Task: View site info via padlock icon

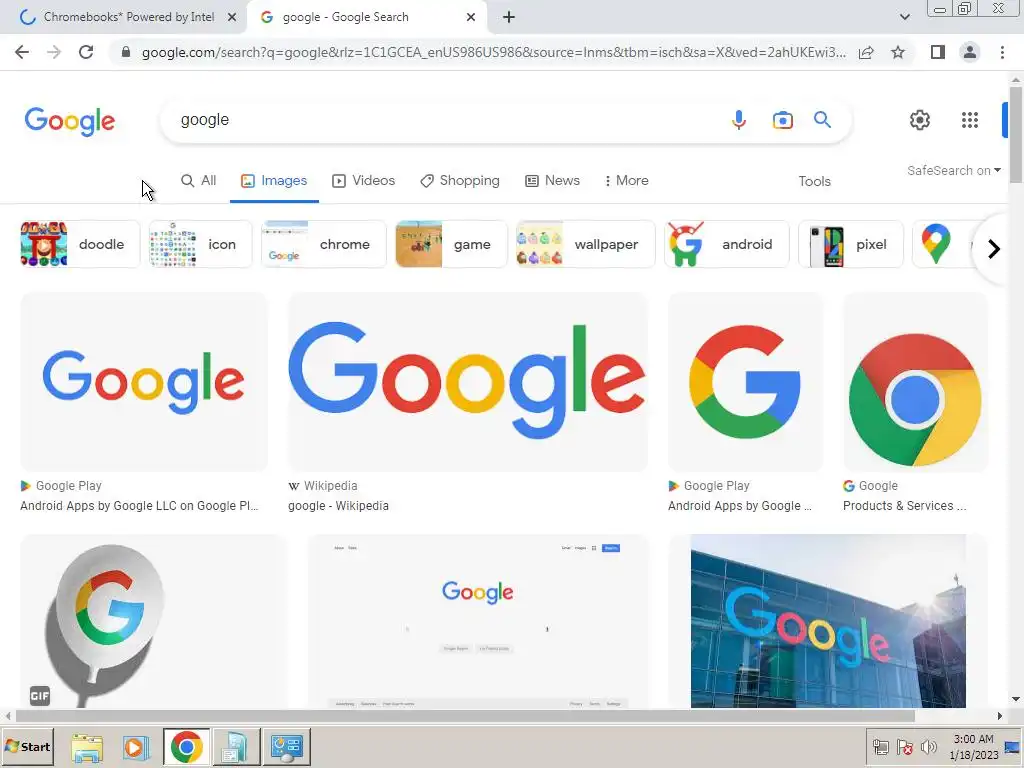Action: pos(126,52)
